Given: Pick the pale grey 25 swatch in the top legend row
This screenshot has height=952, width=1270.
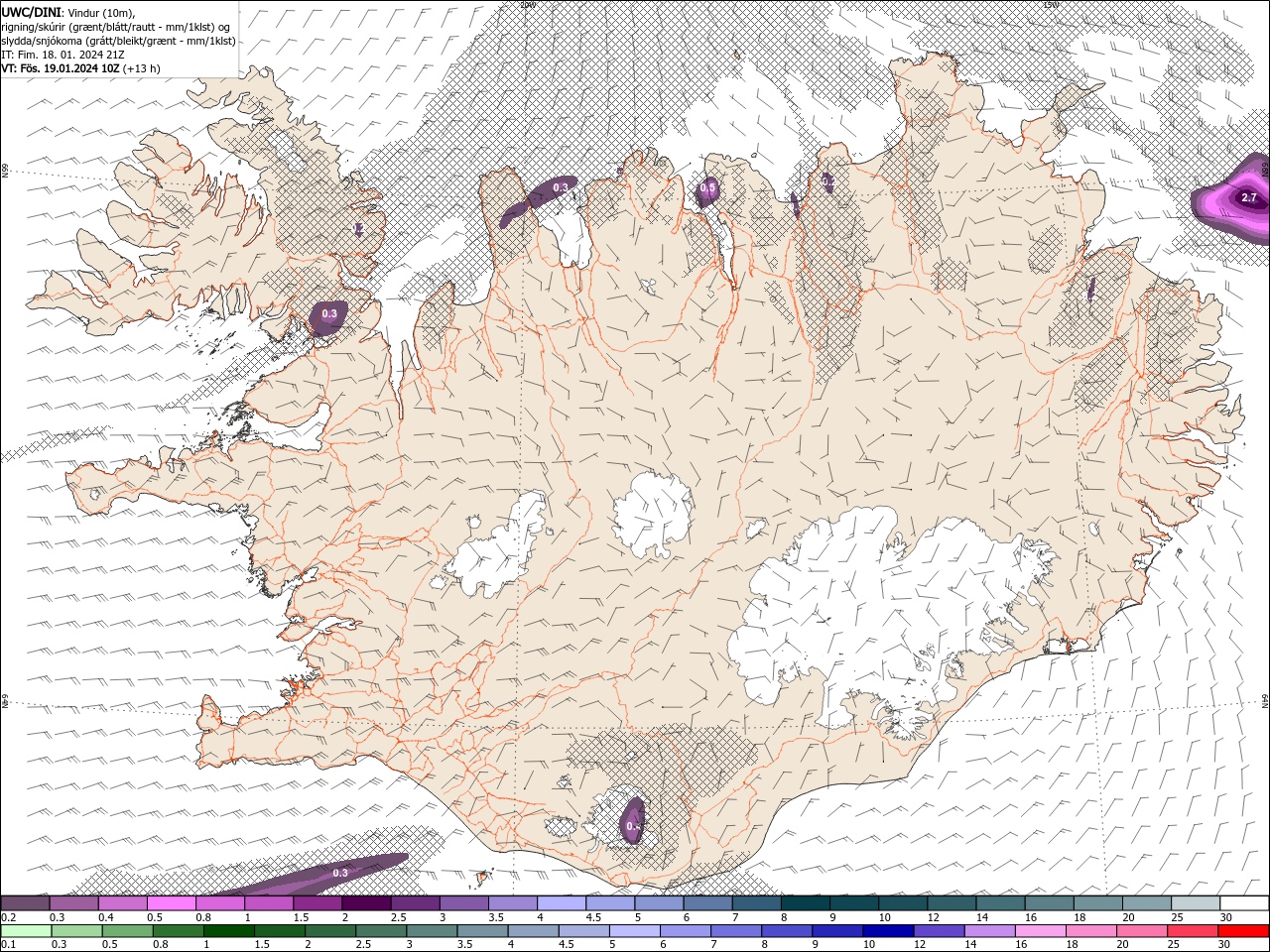Looking at the screenshot, I should tap(1196, 903).
